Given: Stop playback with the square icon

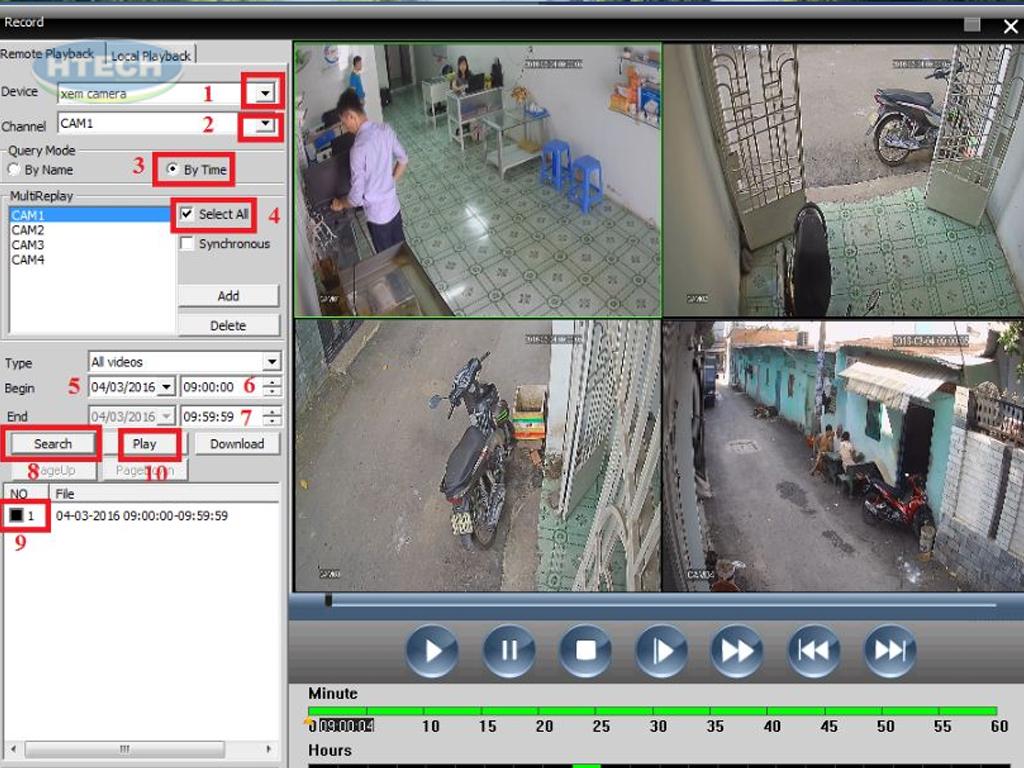Looking at the screenshot, I should point(585,651).
